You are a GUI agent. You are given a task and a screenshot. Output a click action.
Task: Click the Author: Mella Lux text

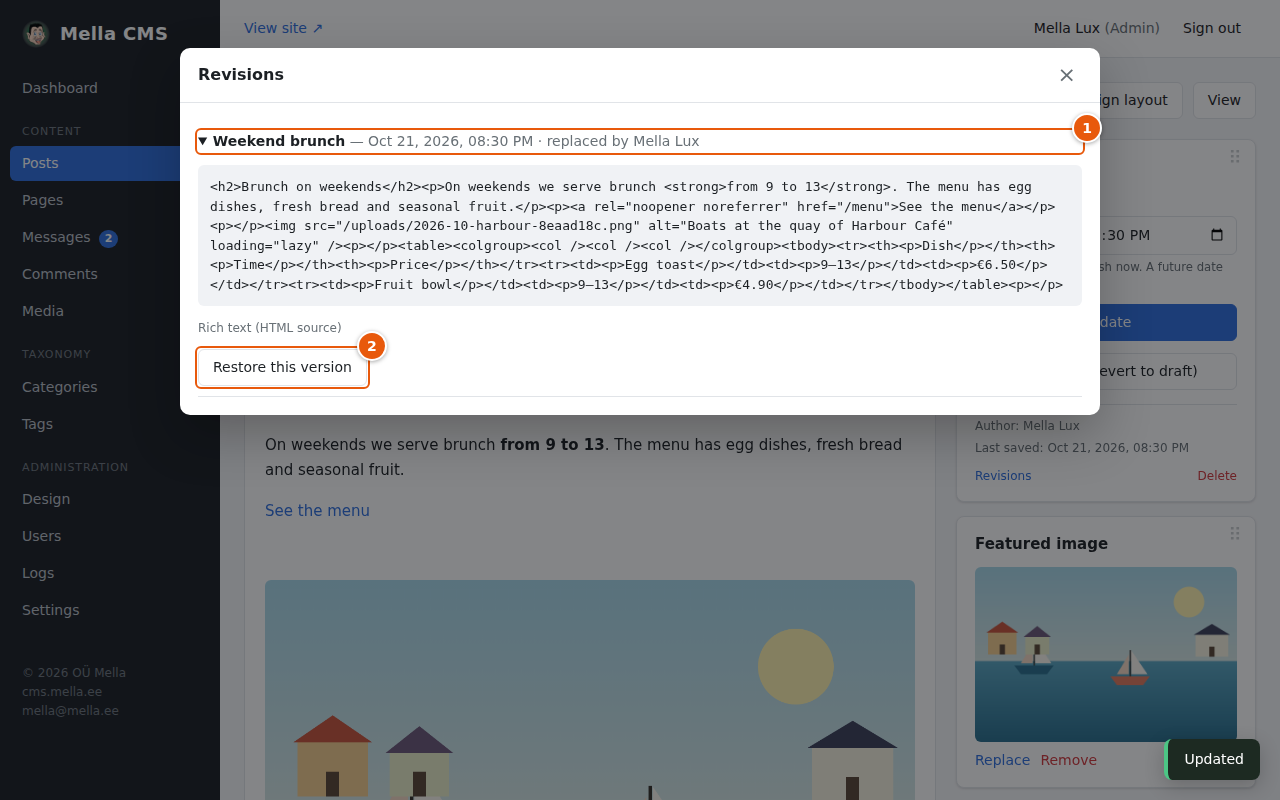pos(1027,426)
